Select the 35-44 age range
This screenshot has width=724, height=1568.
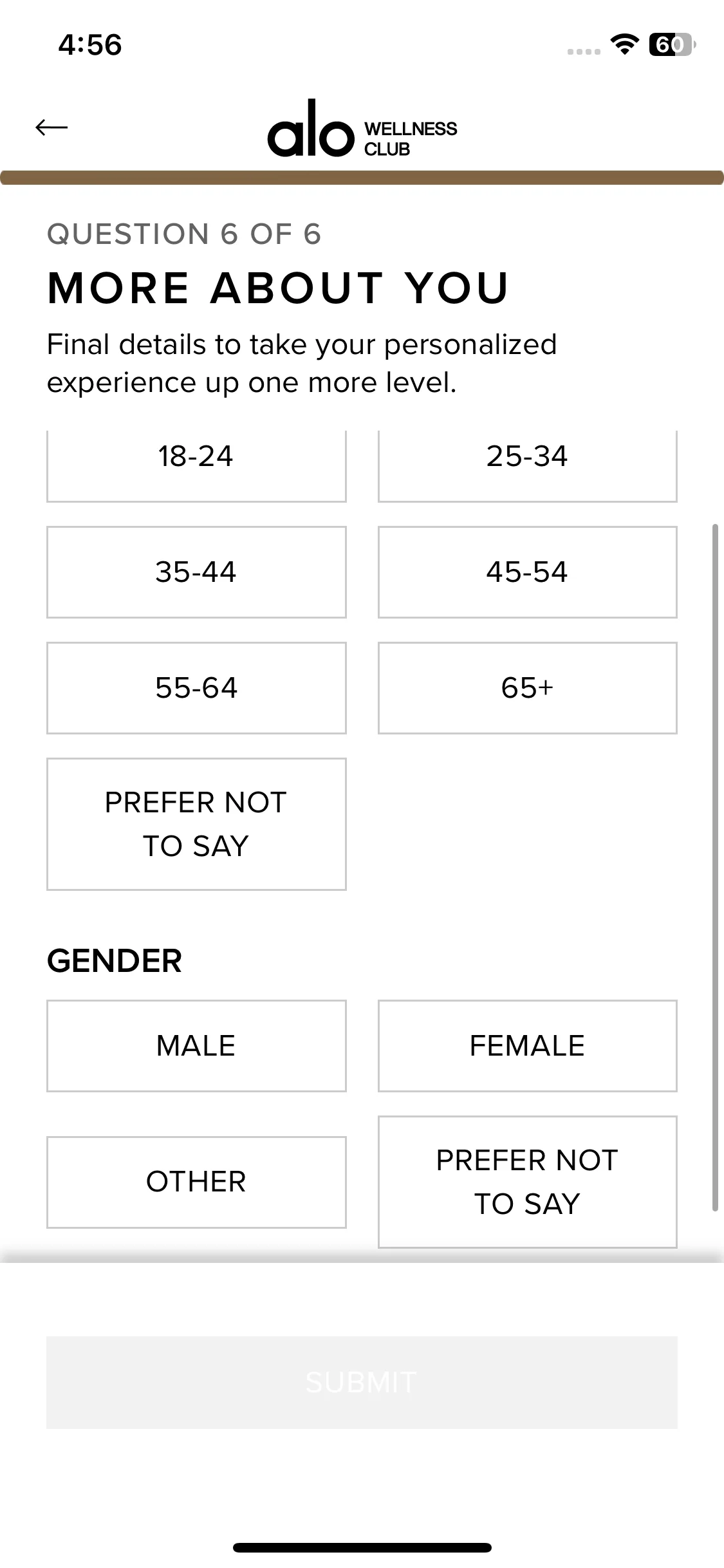[x=196, y=572]
